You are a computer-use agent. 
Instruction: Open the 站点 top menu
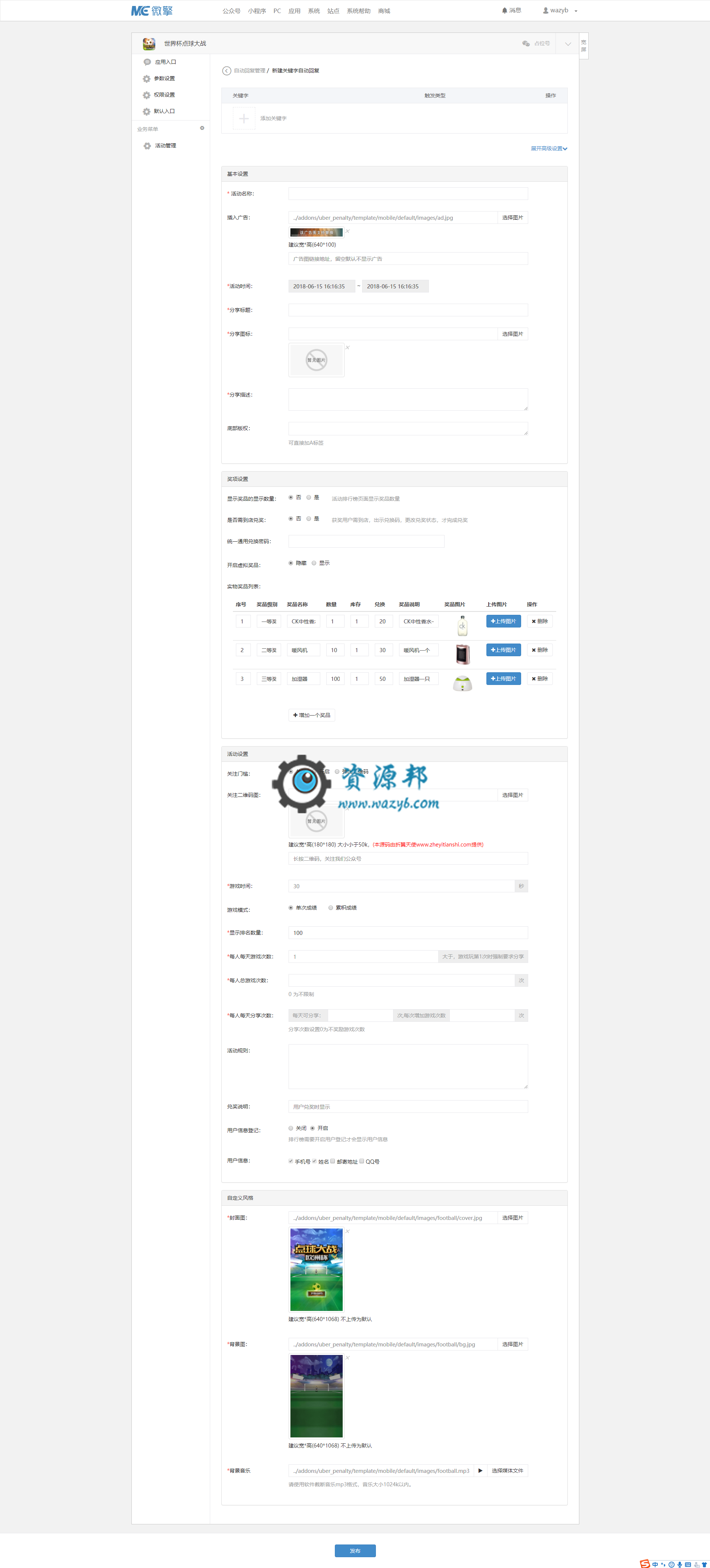click(333, 11)
